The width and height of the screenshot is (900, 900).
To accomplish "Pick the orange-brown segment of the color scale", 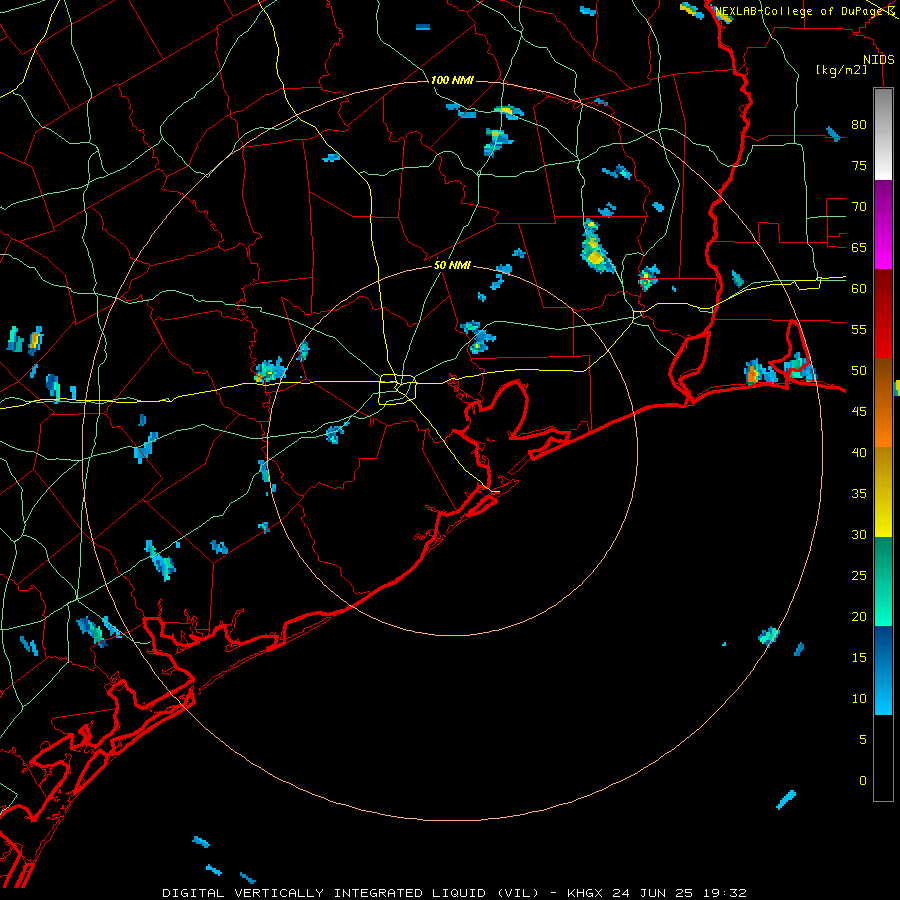I will tap(883, 402).
